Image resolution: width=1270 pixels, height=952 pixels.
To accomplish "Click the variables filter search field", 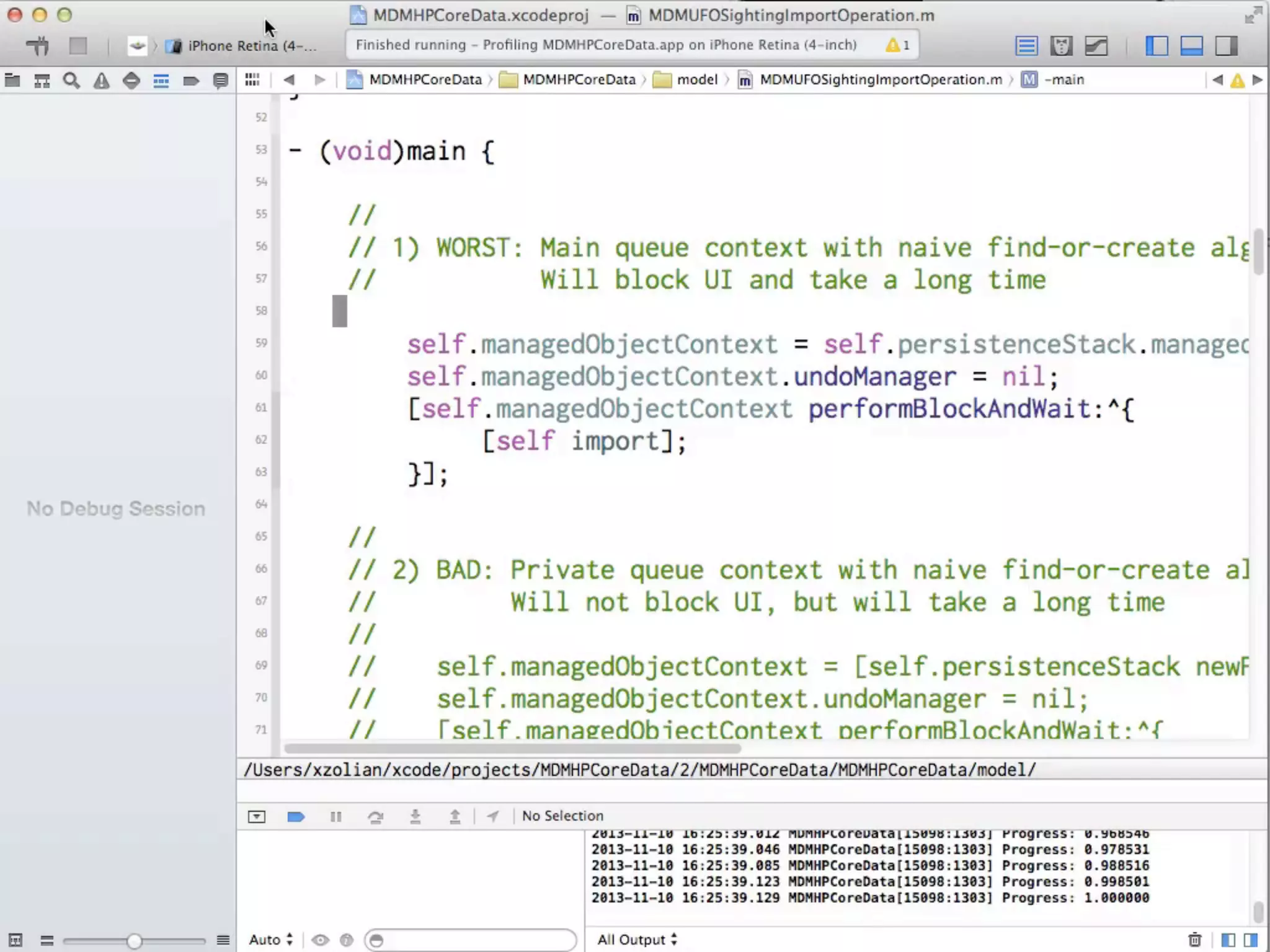I will click(x=471, y=940).
